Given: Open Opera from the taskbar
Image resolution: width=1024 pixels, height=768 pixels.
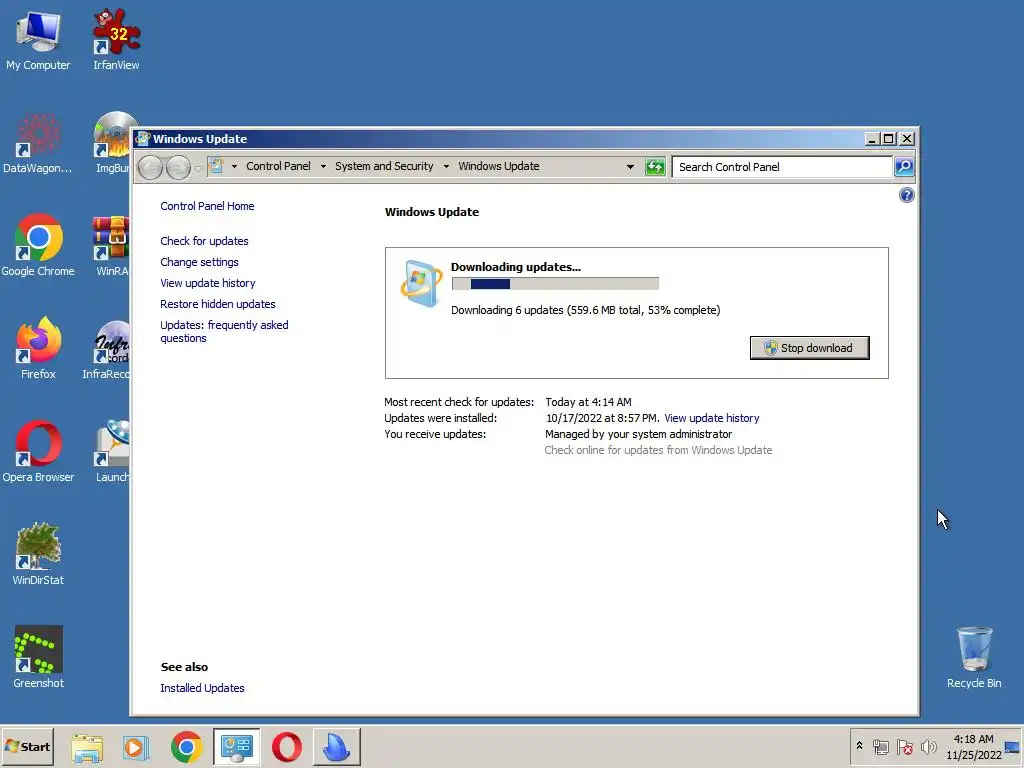Looking at the screenshot, I should 287,747.
